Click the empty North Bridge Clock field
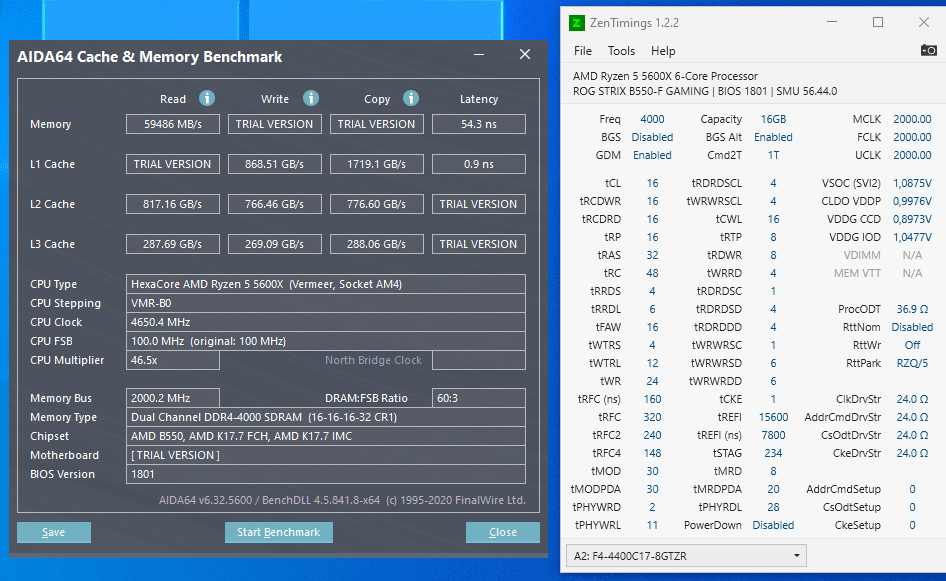 tap(479, 360)
